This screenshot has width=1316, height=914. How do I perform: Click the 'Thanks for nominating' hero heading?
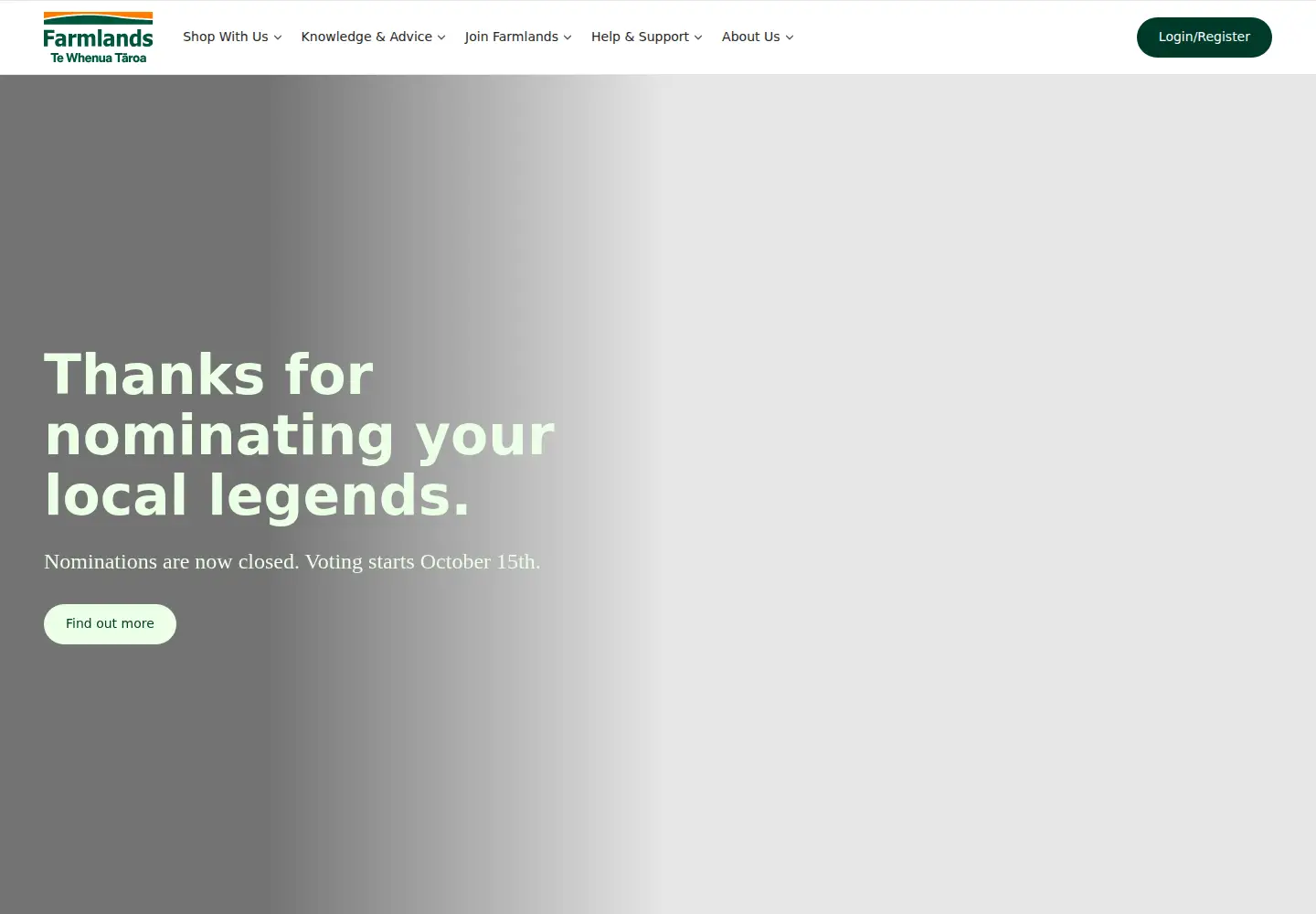pos(300,434)
